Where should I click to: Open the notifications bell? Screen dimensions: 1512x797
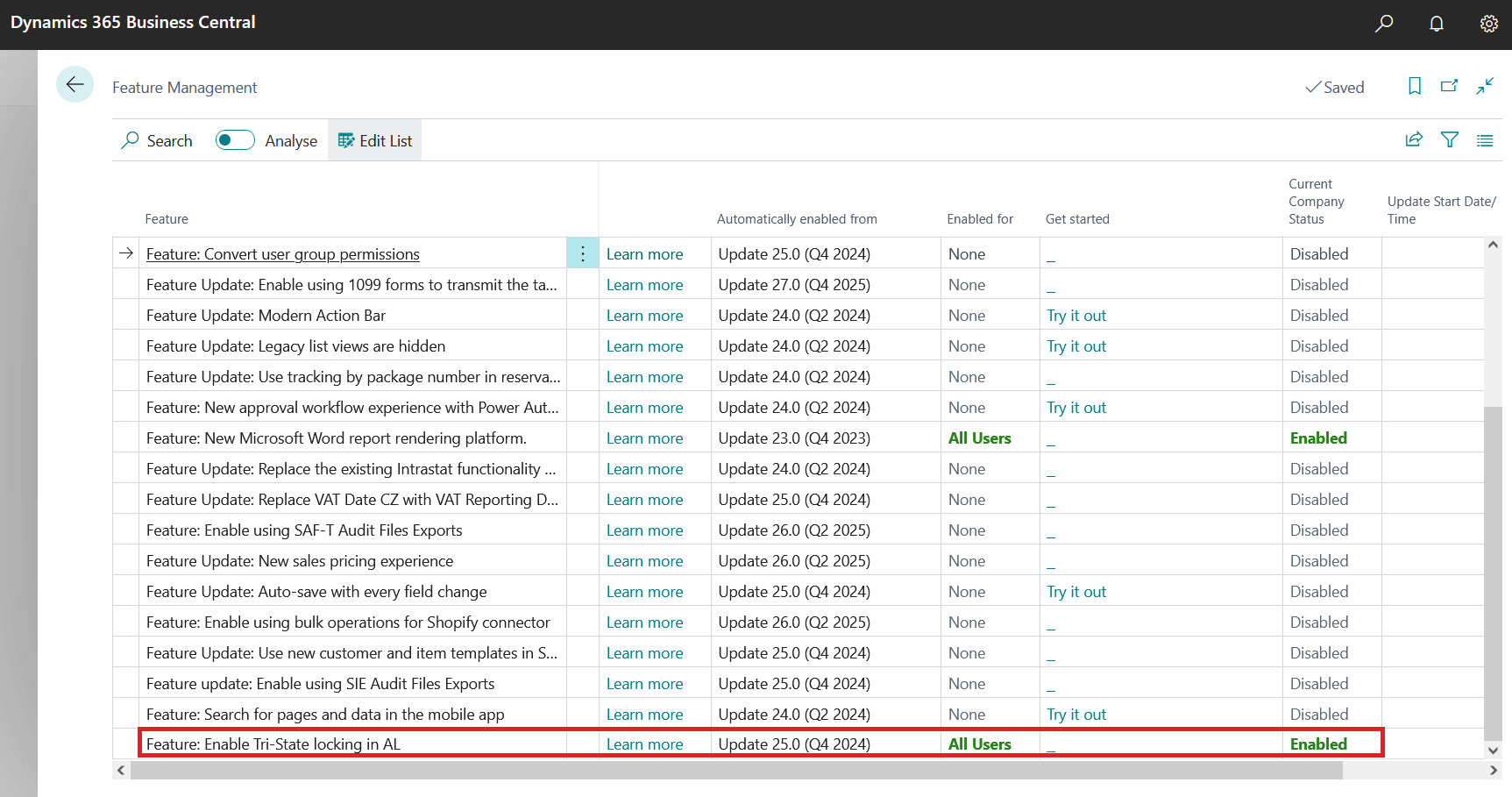point(1437,24)
